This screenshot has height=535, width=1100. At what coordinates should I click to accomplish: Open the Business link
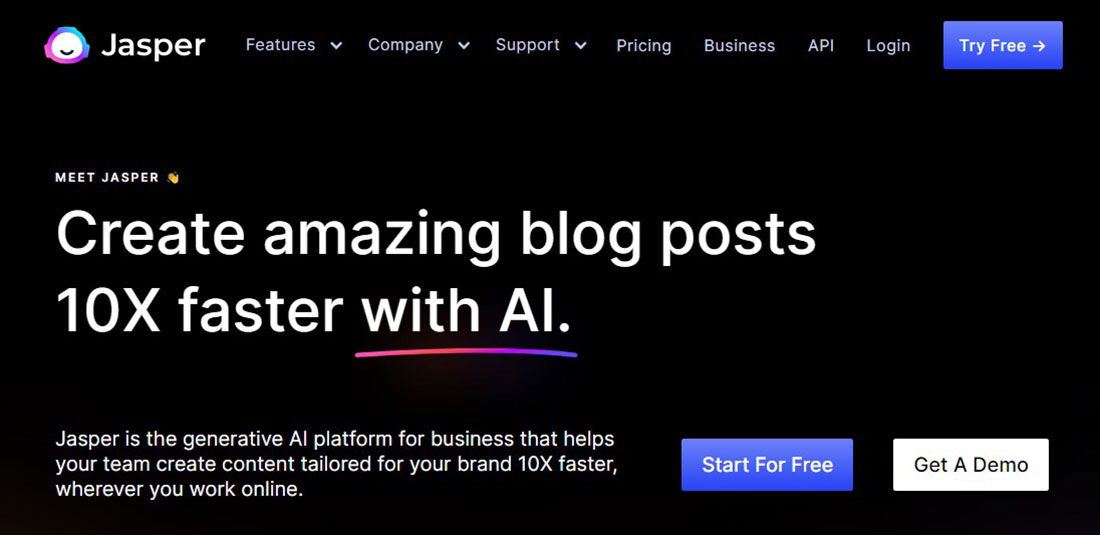tap(739, 46)
